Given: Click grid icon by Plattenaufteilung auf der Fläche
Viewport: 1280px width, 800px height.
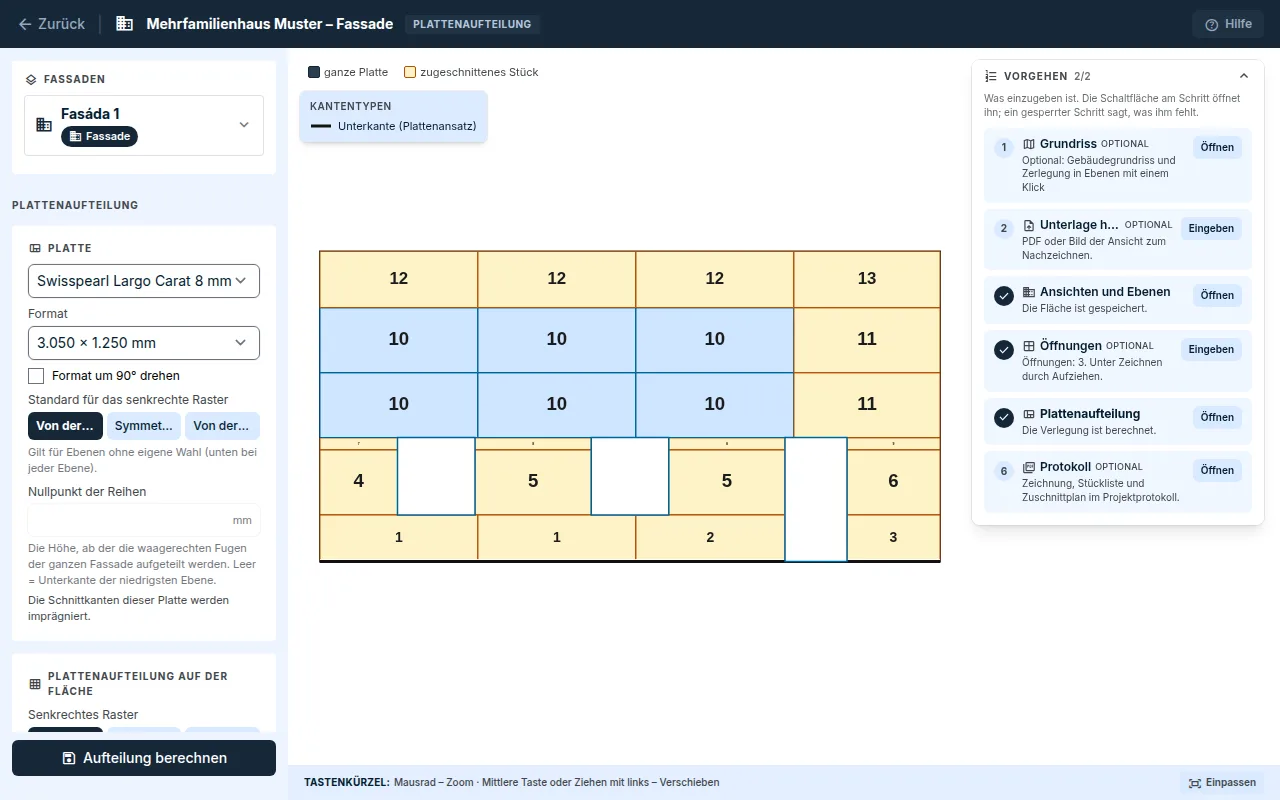Looking at the screenshot, I should point(35,684).
